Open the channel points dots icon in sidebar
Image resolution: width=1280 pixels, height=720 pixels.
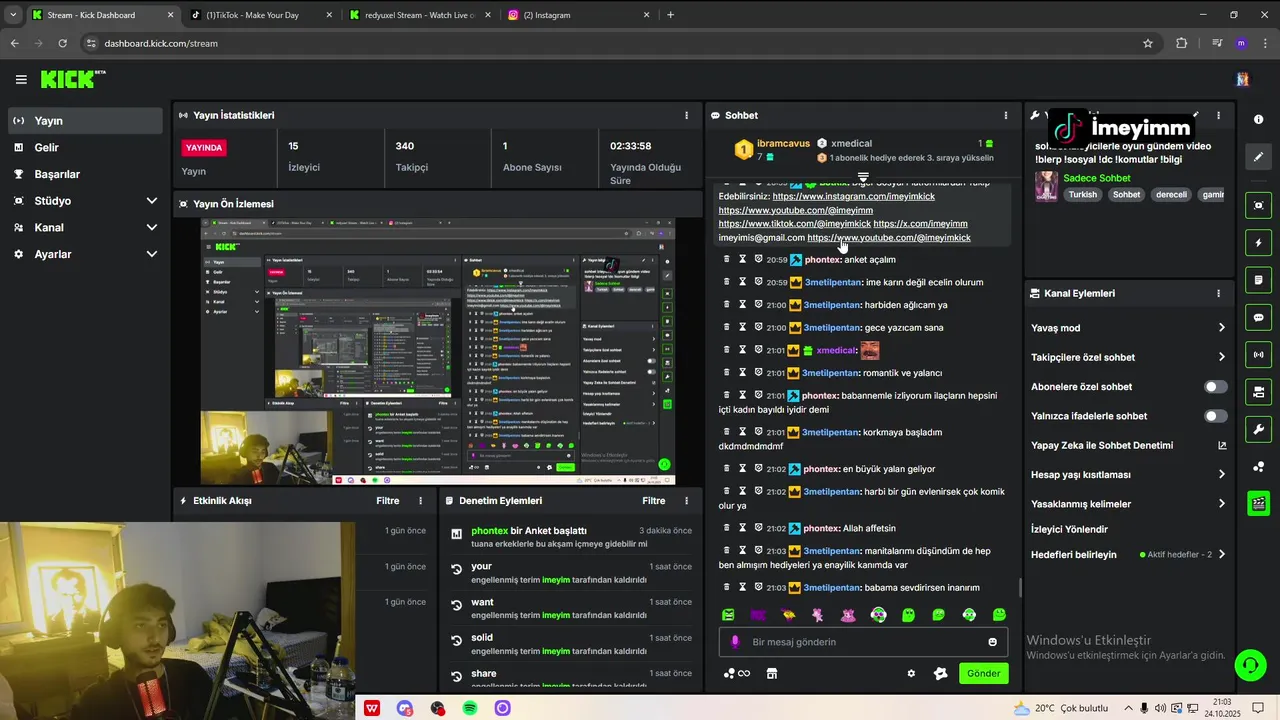pyautogui.click(x=1258, y=467)
